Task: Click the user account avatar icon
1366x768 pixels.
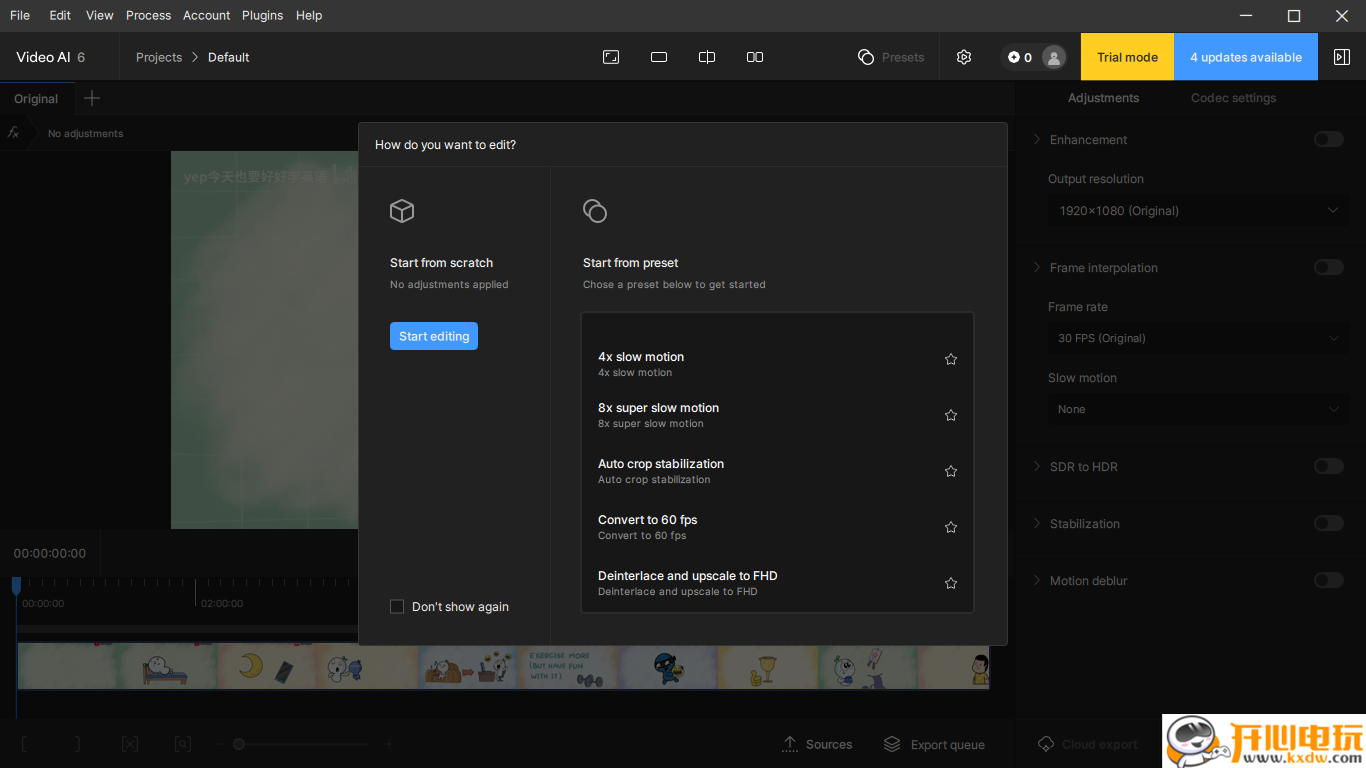Action: (1053, 57)
